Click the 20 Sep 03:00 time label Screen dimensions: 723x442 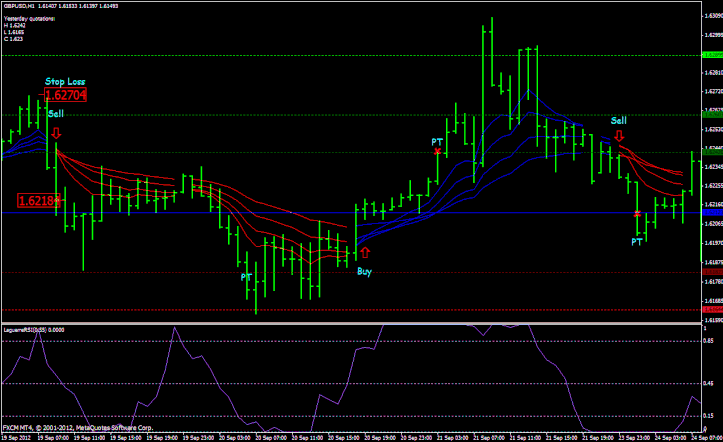tap(235, 437)
